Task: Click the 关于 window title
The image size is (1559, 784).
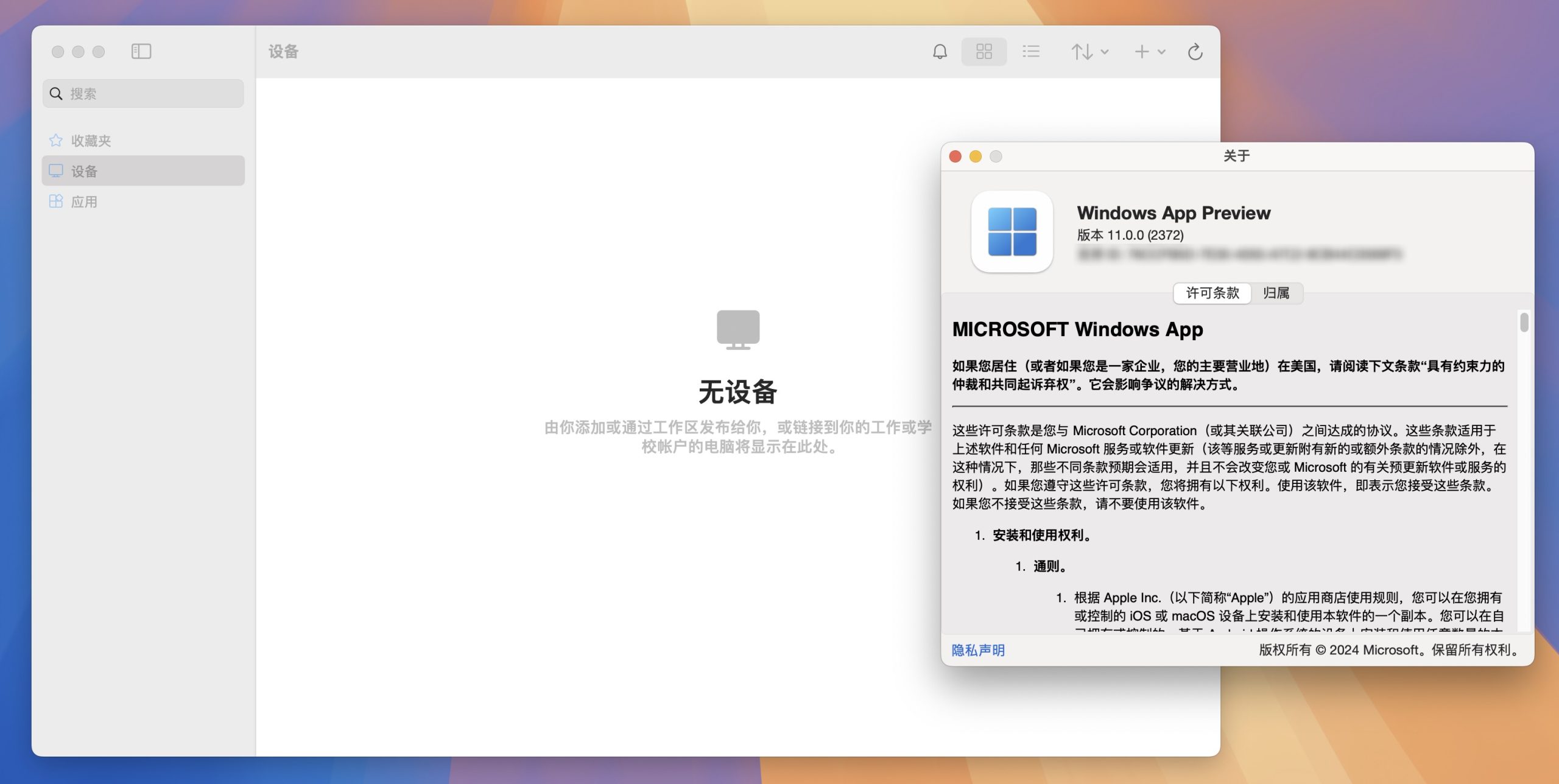Action: (1236, 156)
